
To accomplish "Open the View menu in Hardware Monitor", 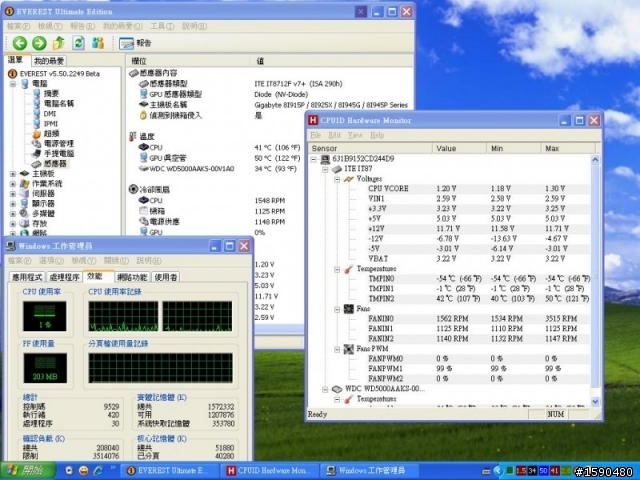I will coord(355,135).
